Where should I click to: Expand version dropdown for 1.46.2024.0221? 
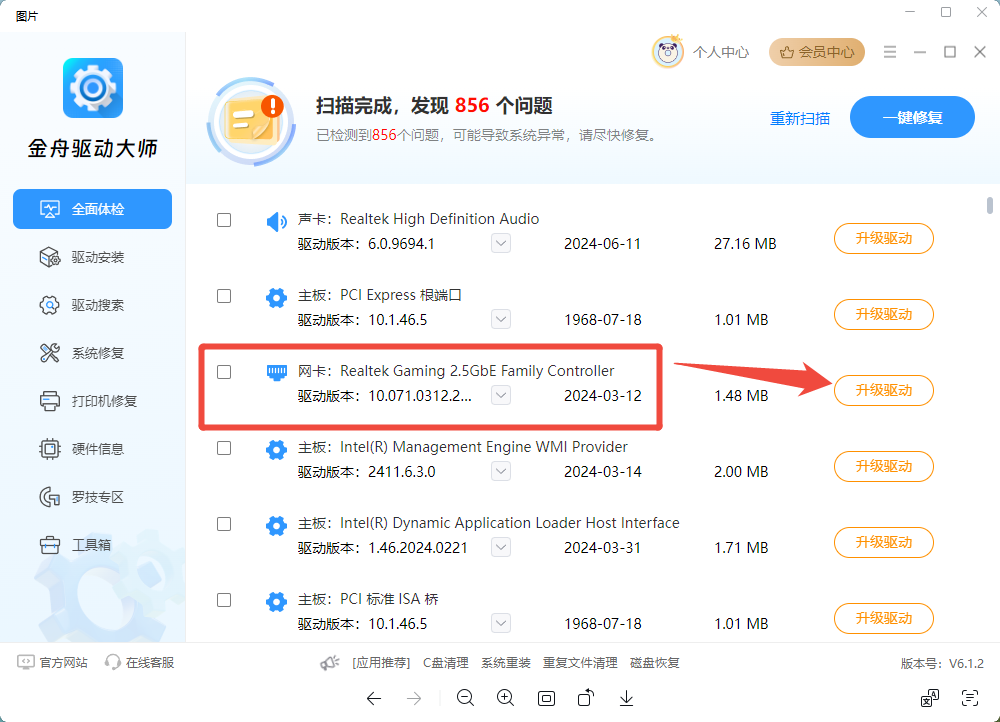(x=501, y=547)
